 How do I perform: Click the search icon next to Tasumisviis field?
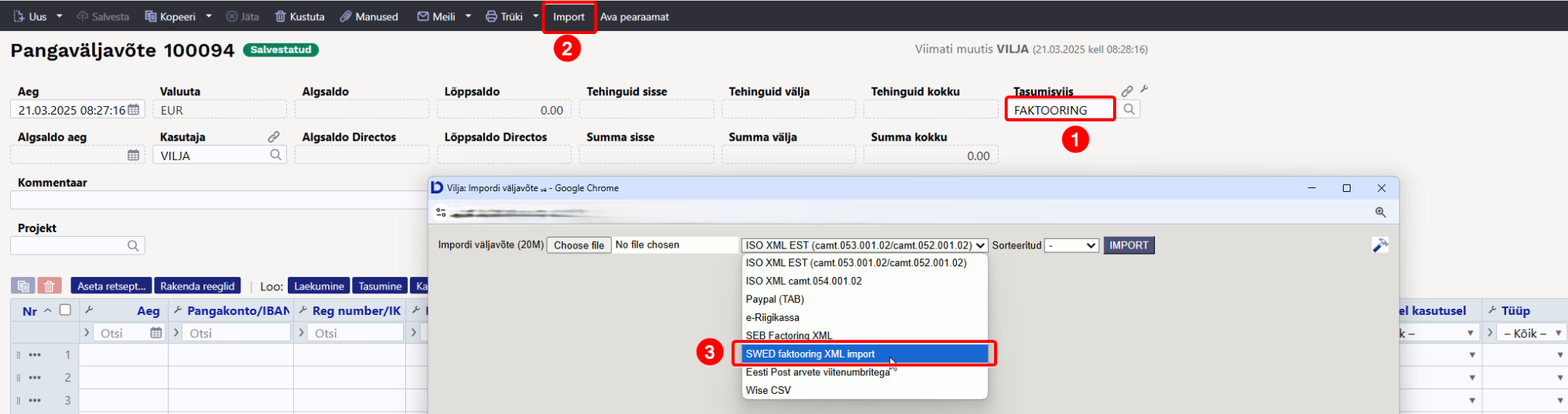point(1129,110)
